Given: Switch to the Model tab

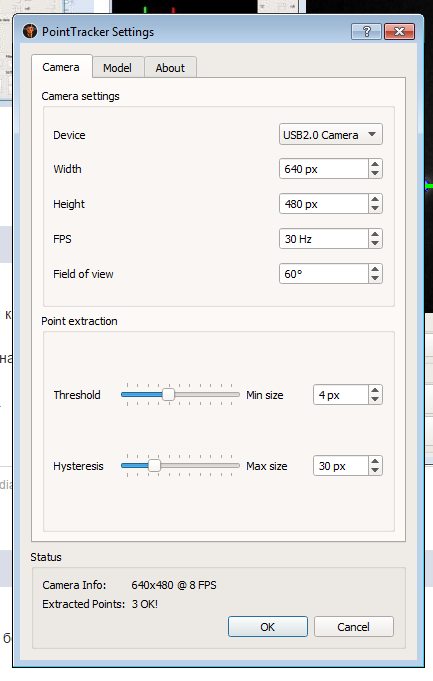Looking at the screenshot, I should tap(117, 68).
